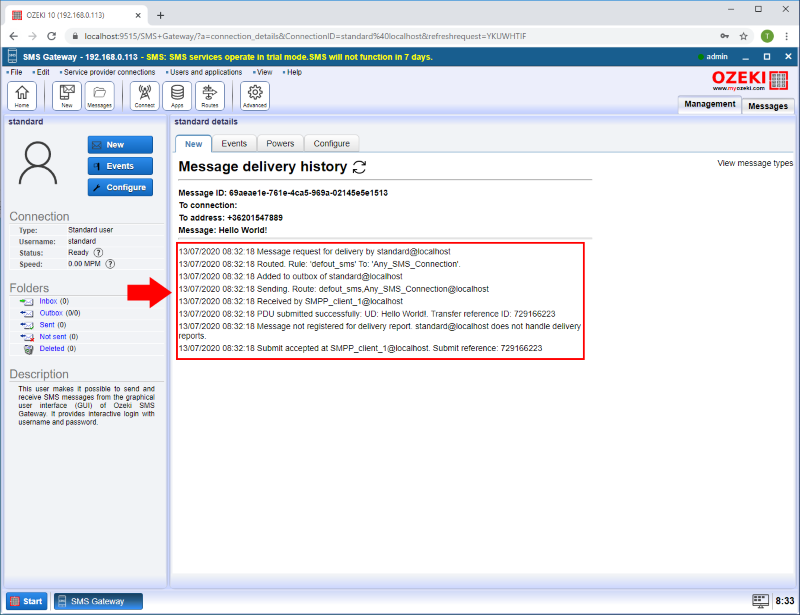Close the OZEKI 10 browser tab
800x615 pixels.
click(138, 15)
